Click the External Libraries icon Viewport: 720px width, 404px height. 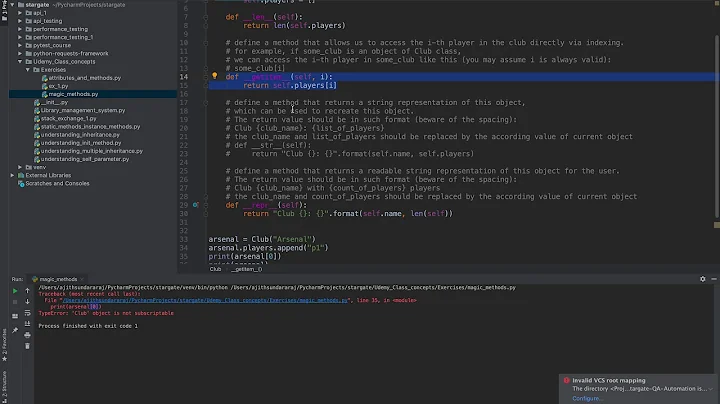21,175
